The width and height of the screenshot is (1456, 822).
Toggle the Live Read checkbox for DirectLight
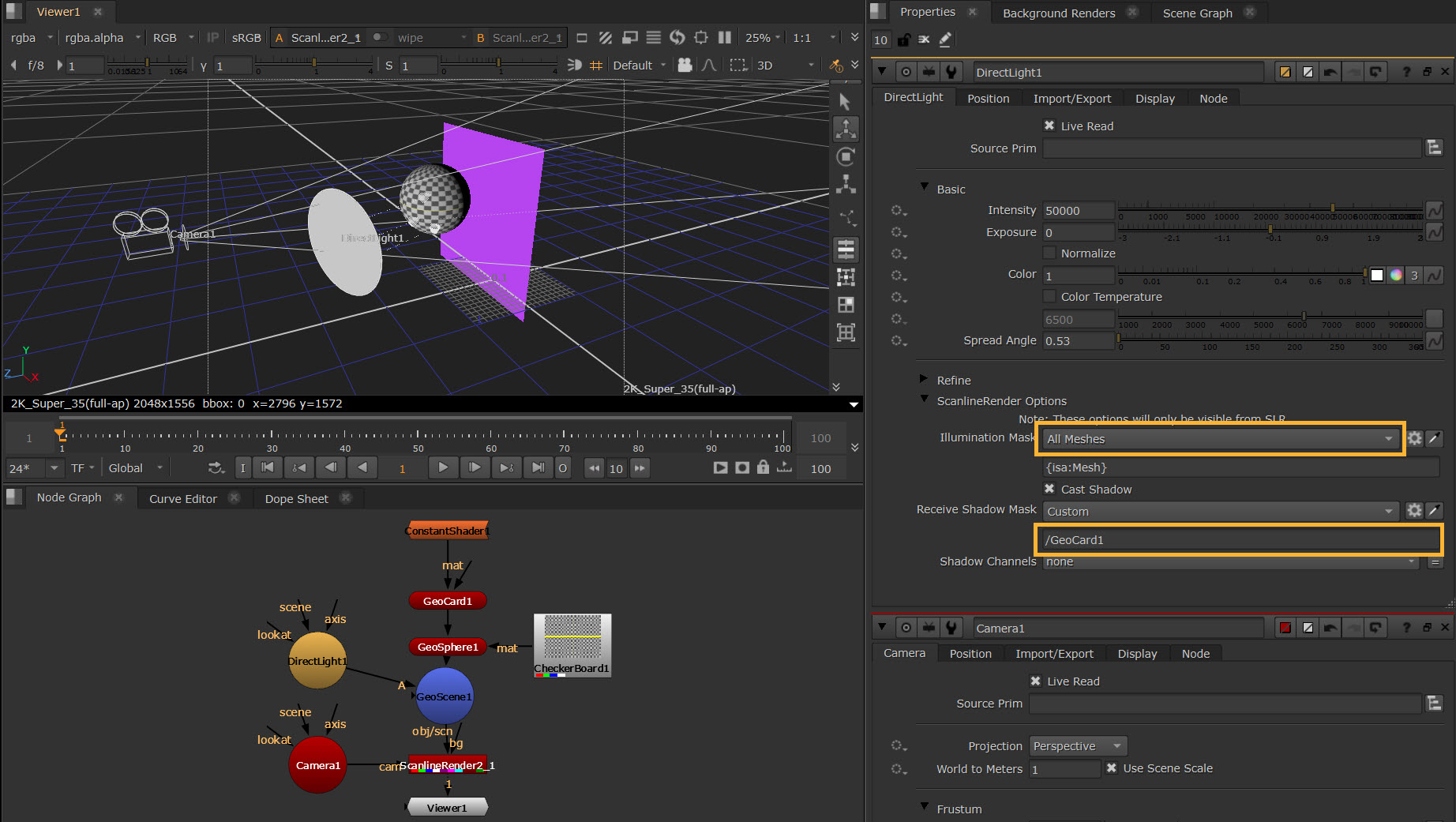1049,126
